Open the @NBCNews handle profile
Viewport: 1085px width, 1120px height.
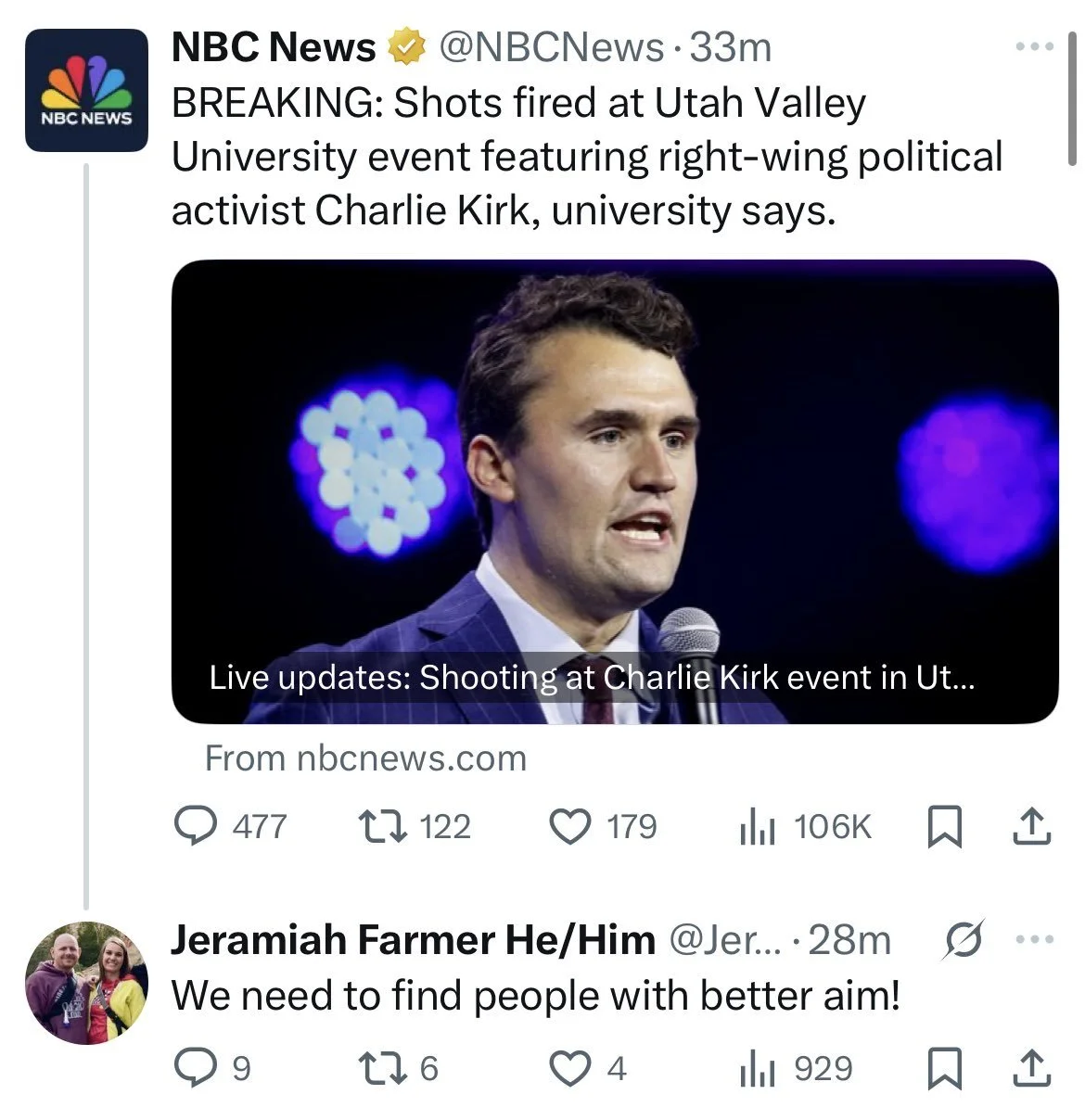tap(551, 47)
